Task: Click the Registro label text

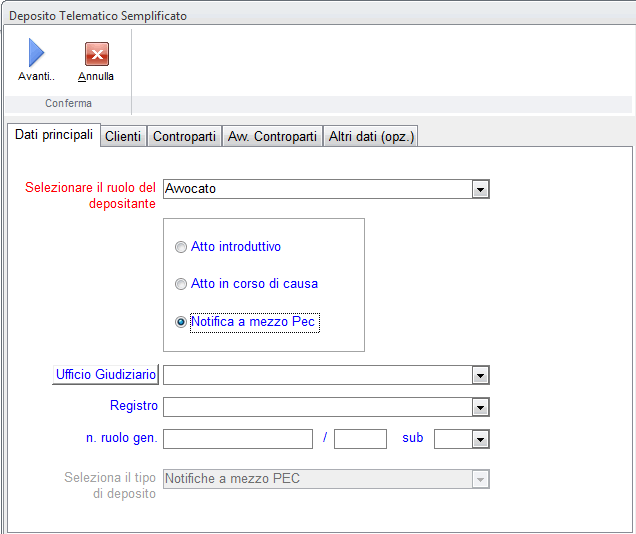Action: (x=134, y=405)
